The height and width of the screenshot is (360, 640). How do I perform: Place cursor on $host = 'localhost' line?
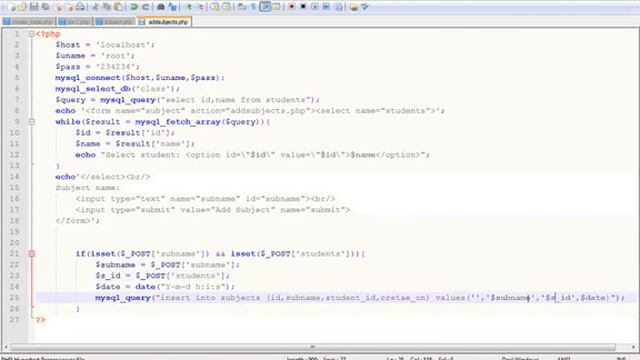(x=105, y=45)
